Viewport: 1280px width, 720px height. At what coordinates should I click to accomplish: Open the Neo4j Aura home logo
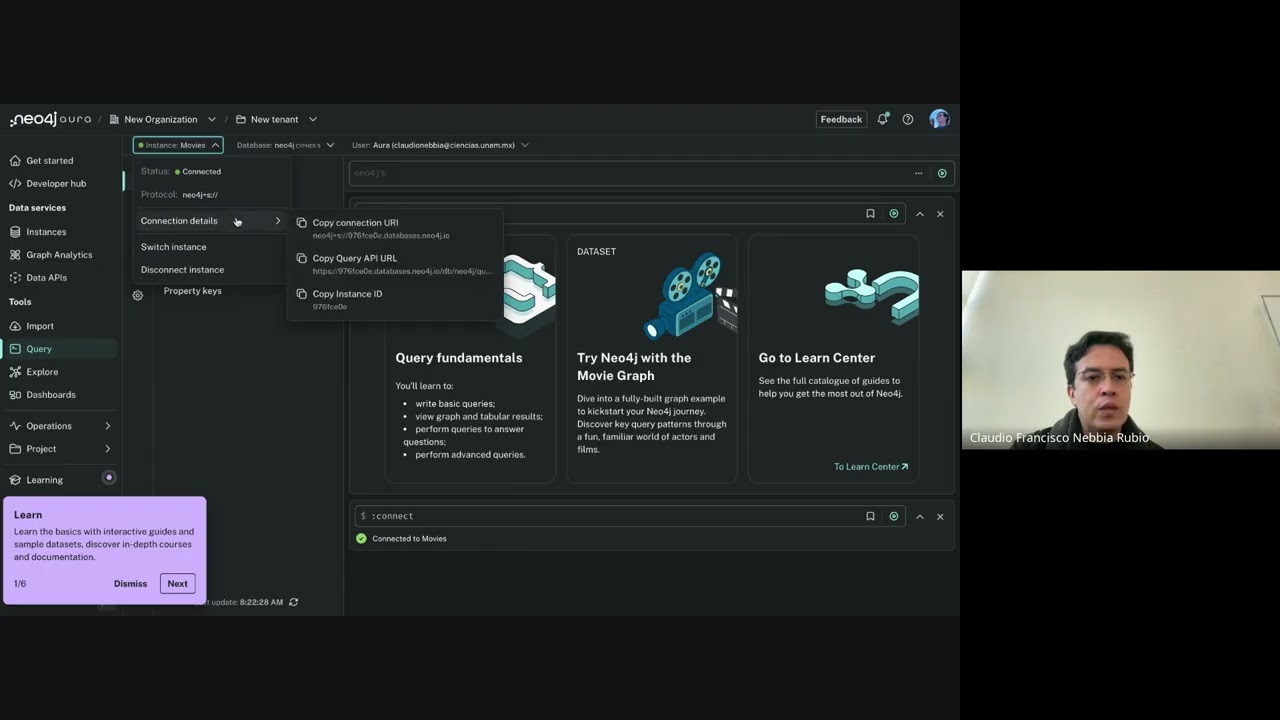(50, 119)
